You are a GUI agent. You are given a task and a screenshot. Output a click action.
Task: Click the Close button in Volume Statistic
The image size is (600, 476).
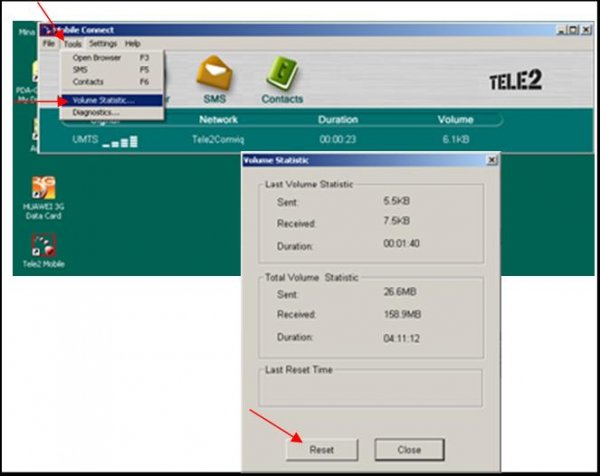coord(409,450)
